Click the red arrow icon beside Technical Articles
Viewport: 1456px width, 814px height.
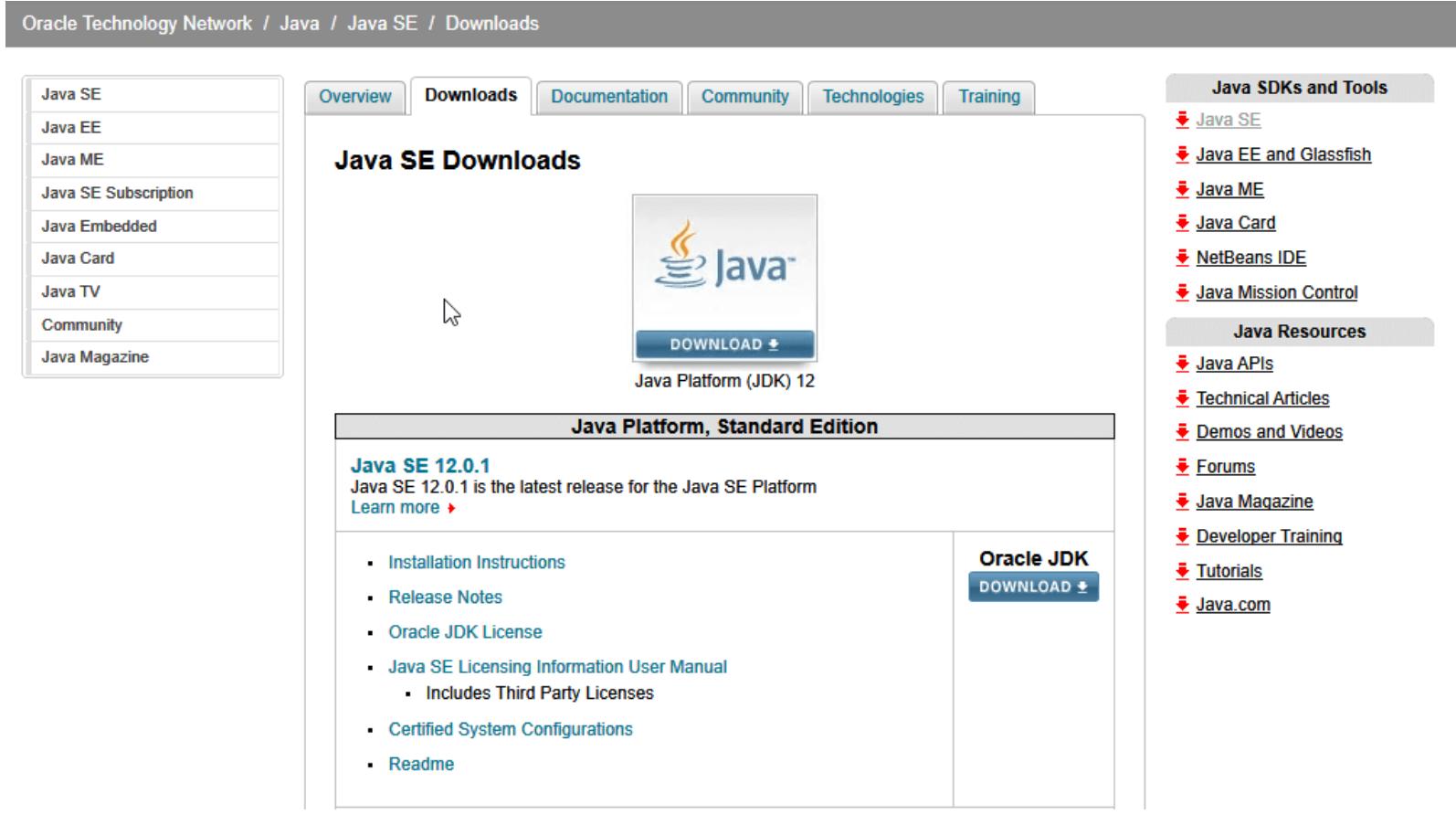(1183, 398)
